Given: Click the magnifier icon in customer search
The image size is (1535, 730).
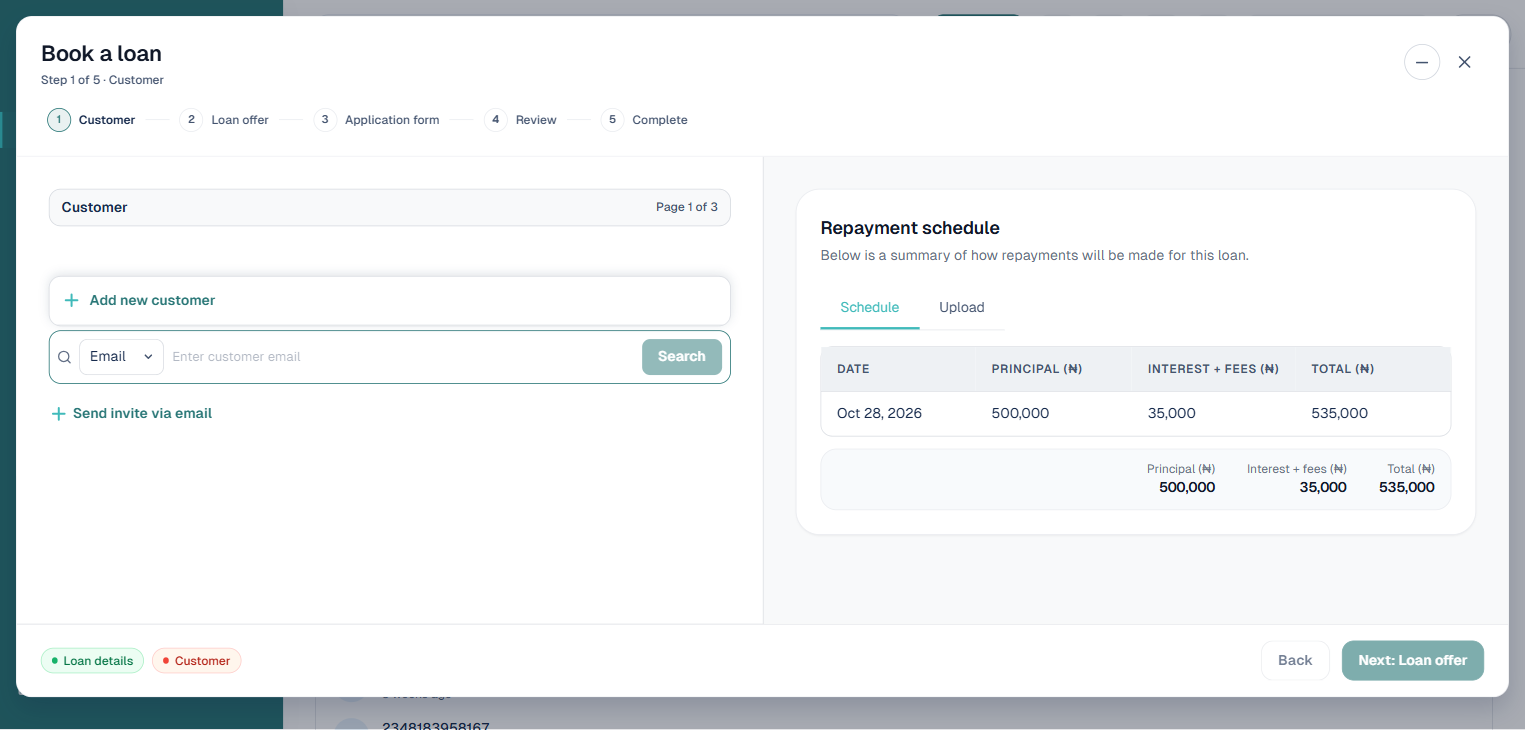Looking at the screenshot, I should tap(64, 357).
